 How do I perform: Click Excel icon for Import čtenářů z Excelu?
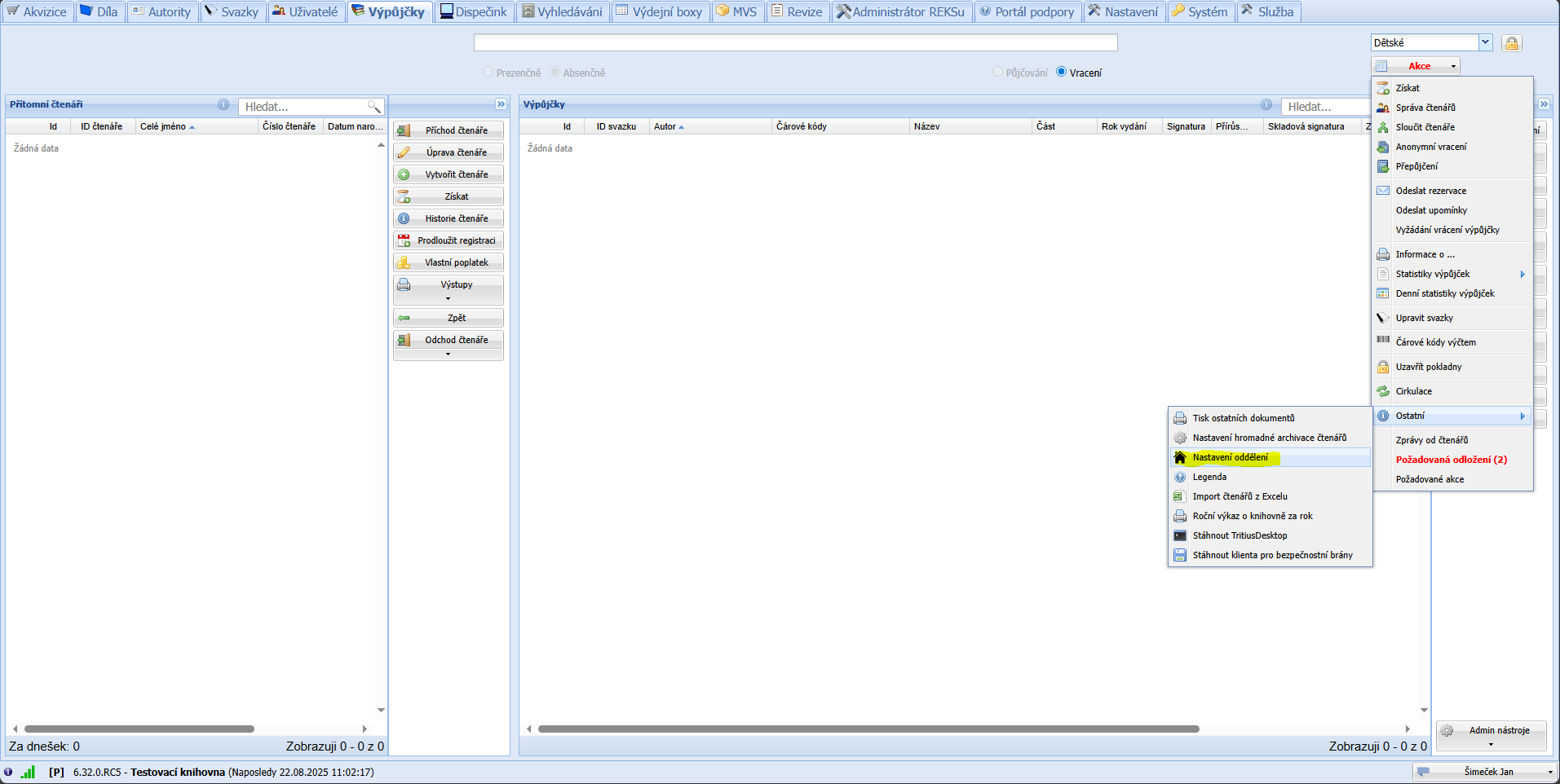point(1180,496)
